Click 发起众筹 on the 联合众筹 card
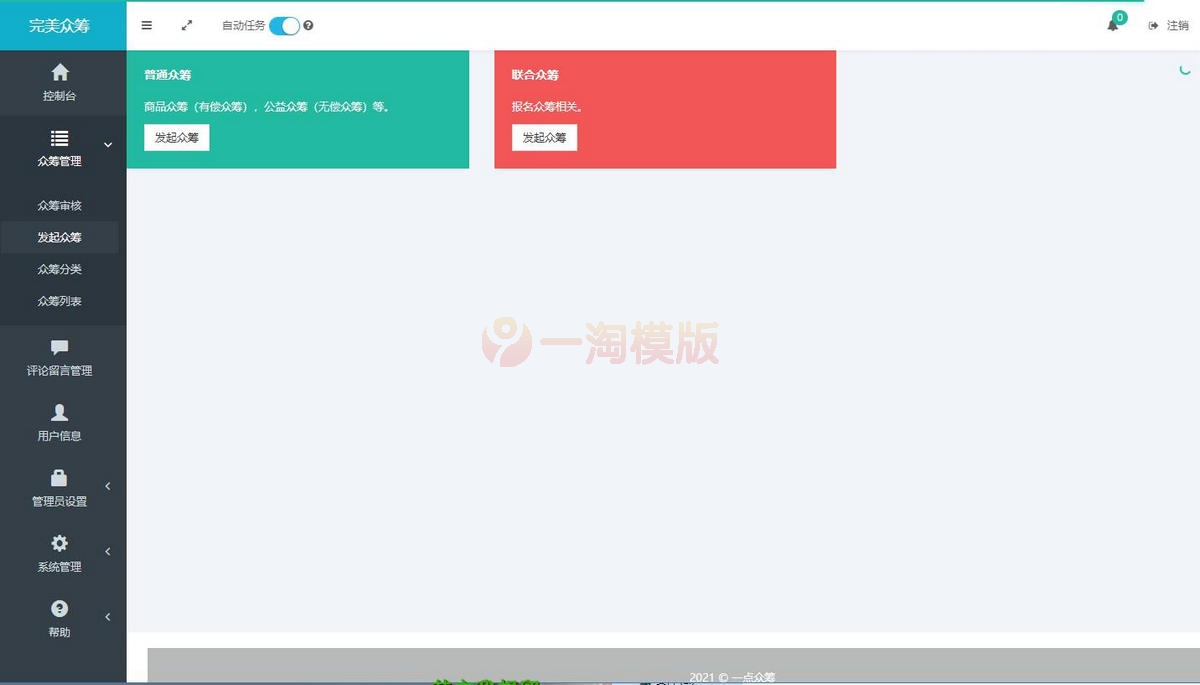1200x685 pixels. 544,137
